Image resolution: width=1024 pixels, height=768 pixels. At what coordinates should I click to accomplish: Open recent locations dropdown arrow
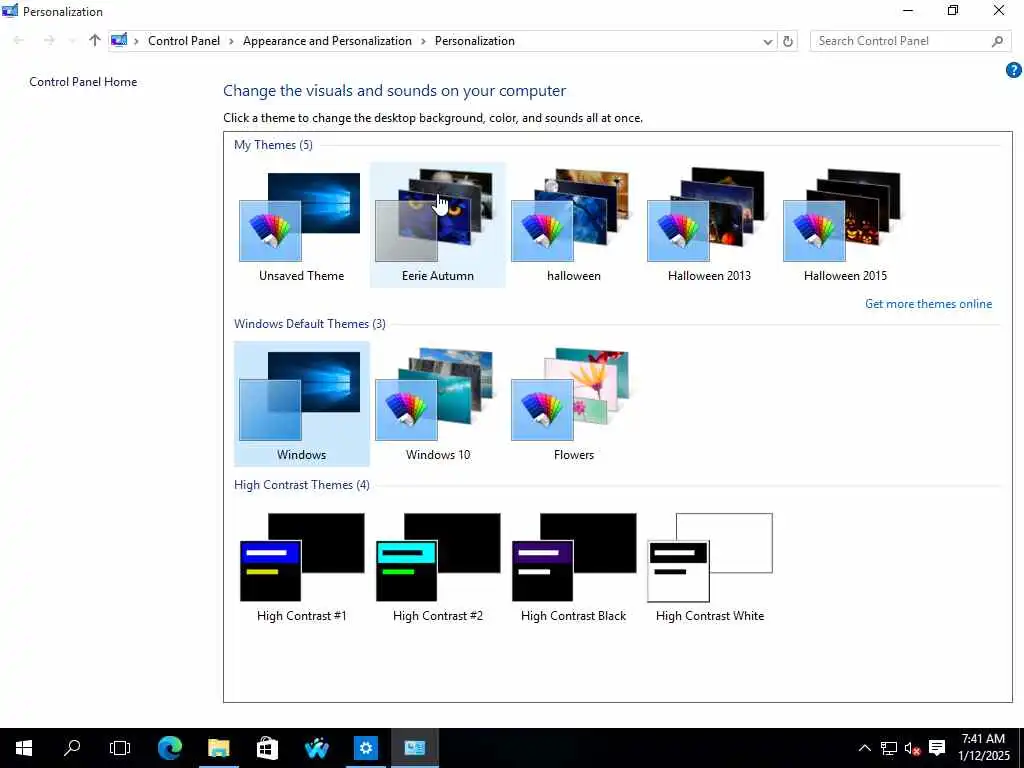[72, 40]
